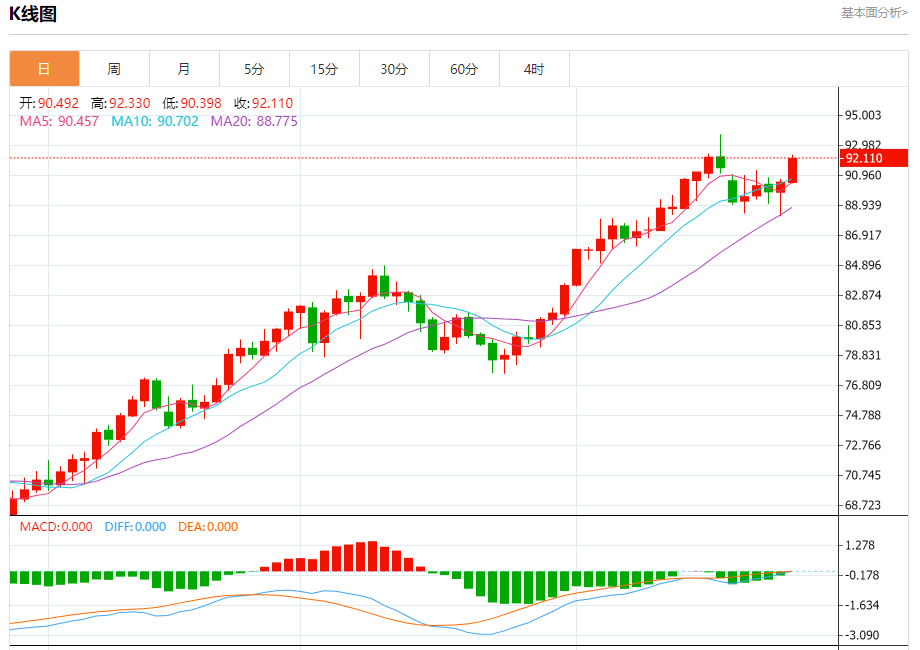Screen dimensions: 920x650
Task: Switch to the 周 weekly tab
Action: click(x=114, y=69)
